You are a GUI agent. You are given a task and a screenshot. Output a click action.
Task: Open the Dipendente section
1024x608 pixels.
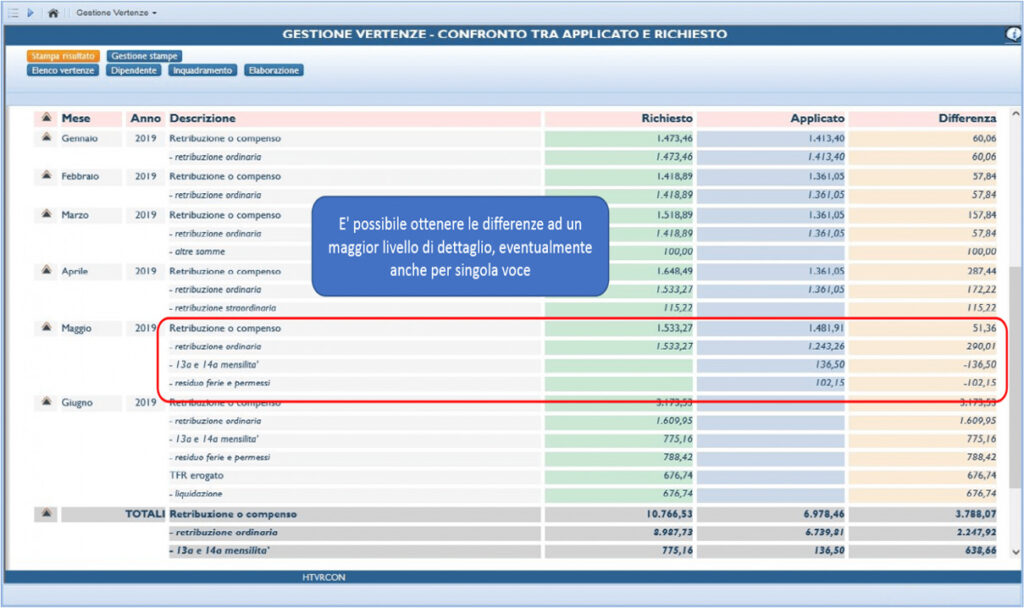[133, 71]
